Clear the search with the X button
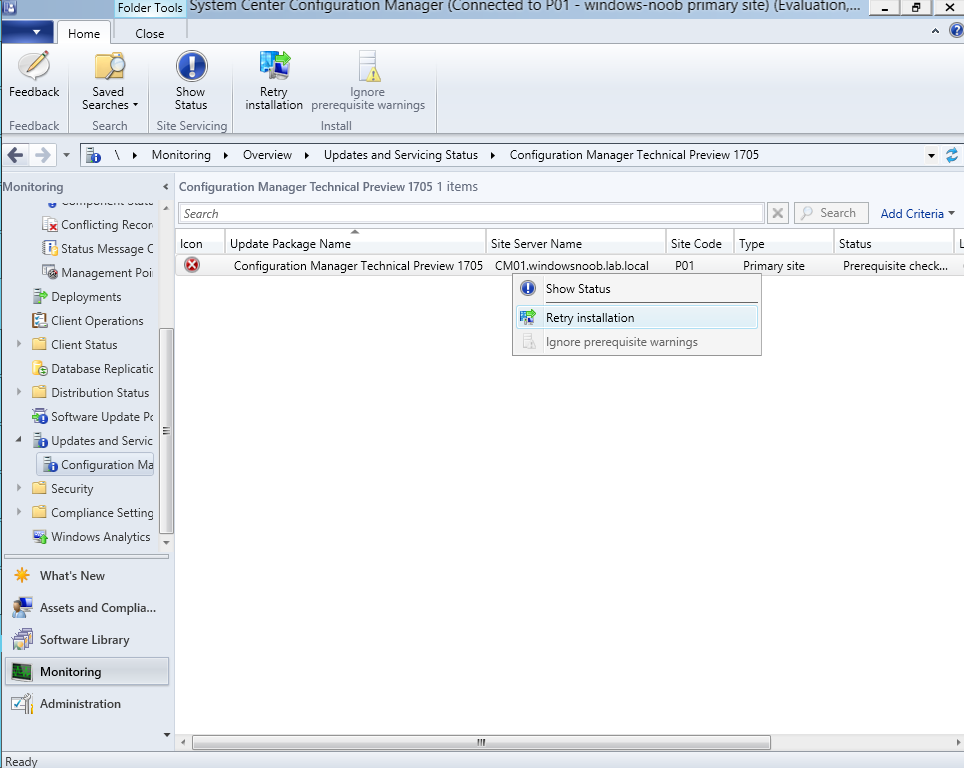964x768 pixels. pos(778,213)
